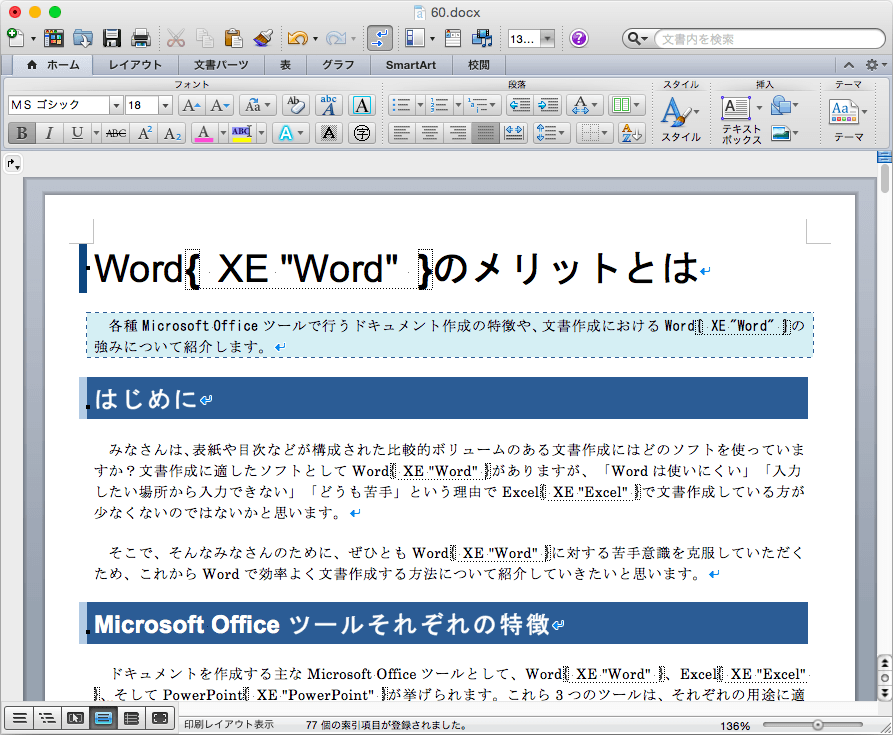Toggle Italic formatting

(50, 133)
